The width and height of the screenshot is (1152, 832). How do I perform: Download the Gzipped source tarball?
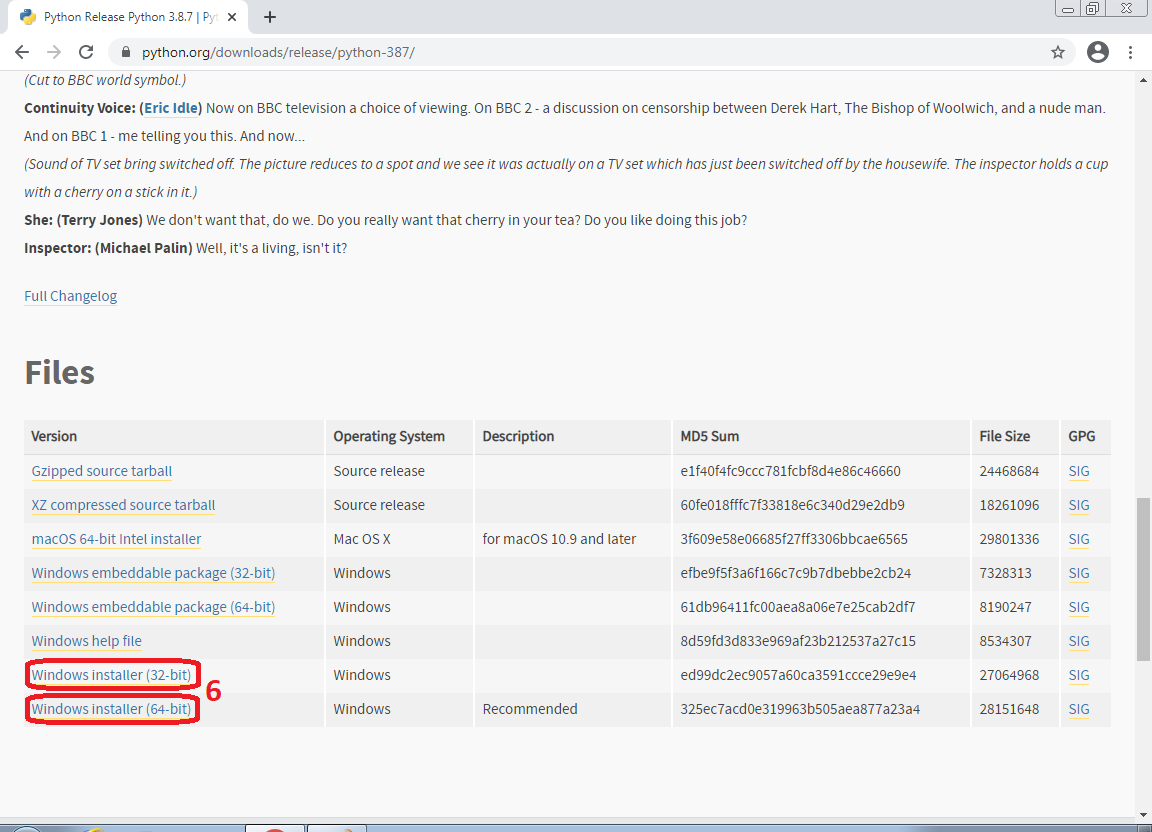102,471
